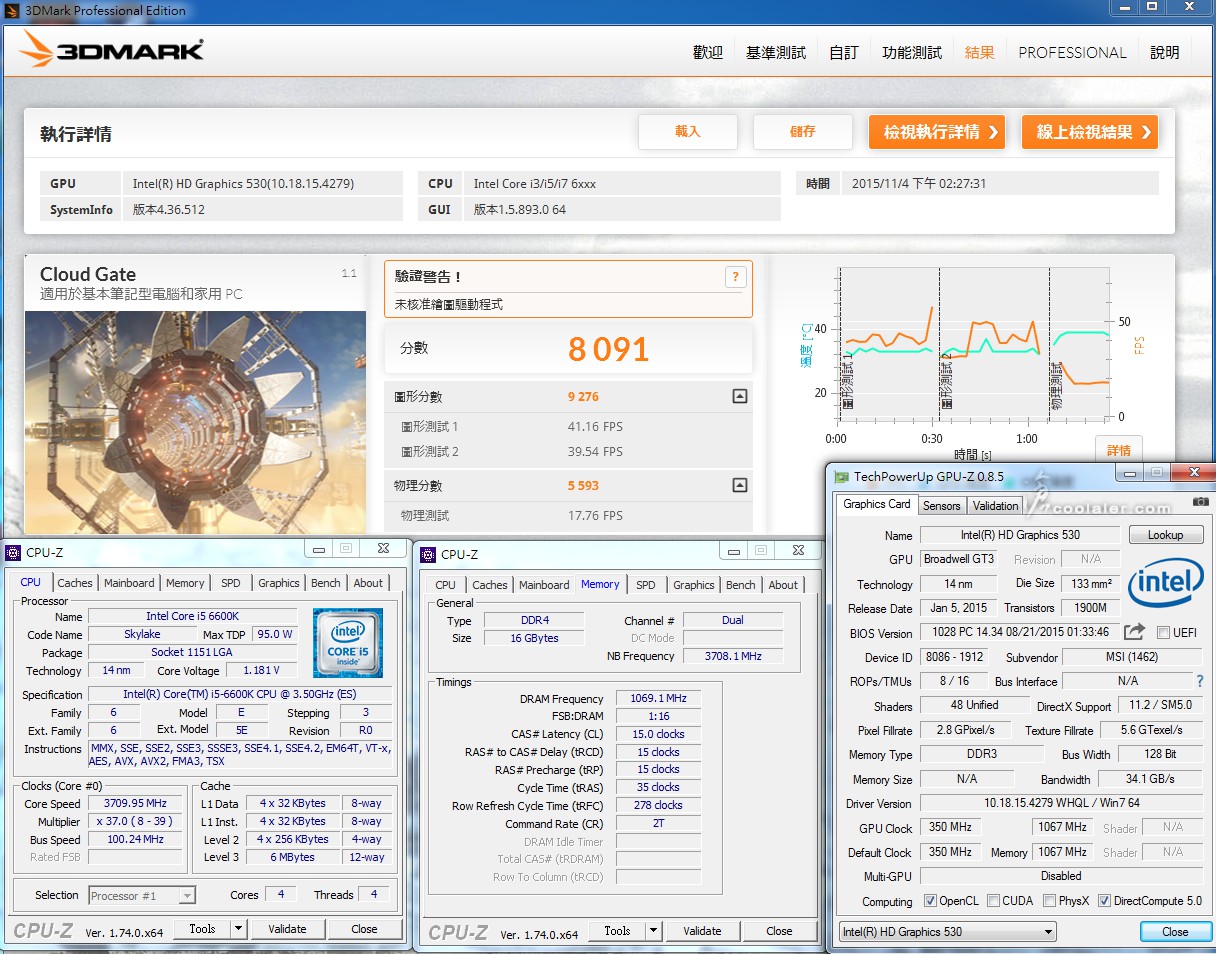This screenshot has width=1216, height=954.
Task: Check the CUDA computing checkbox
Action: (993, 901)
